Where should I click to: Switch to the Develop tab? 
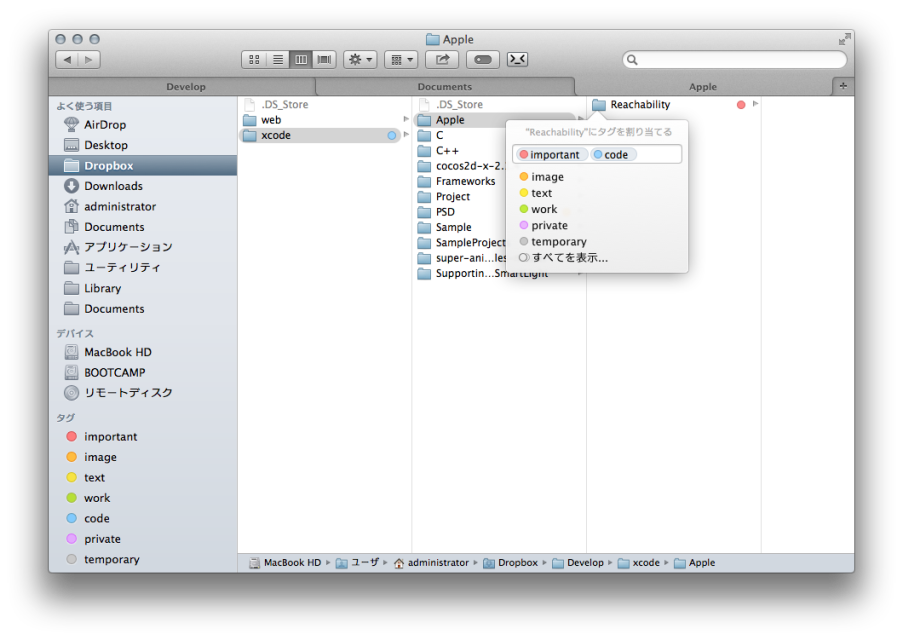tap(185, 87)
